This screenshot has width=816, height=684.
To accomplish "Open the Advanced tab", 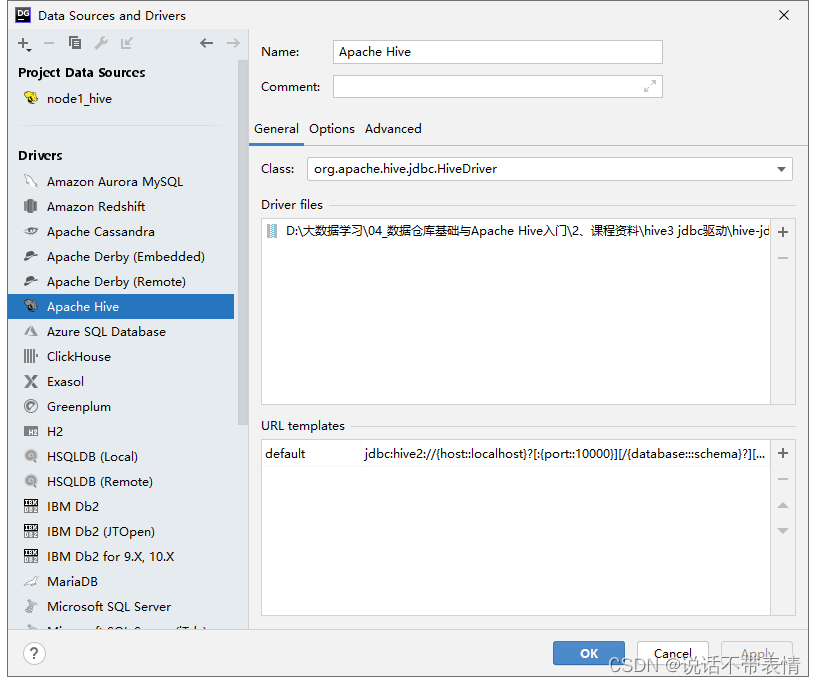I will (393, 128).
